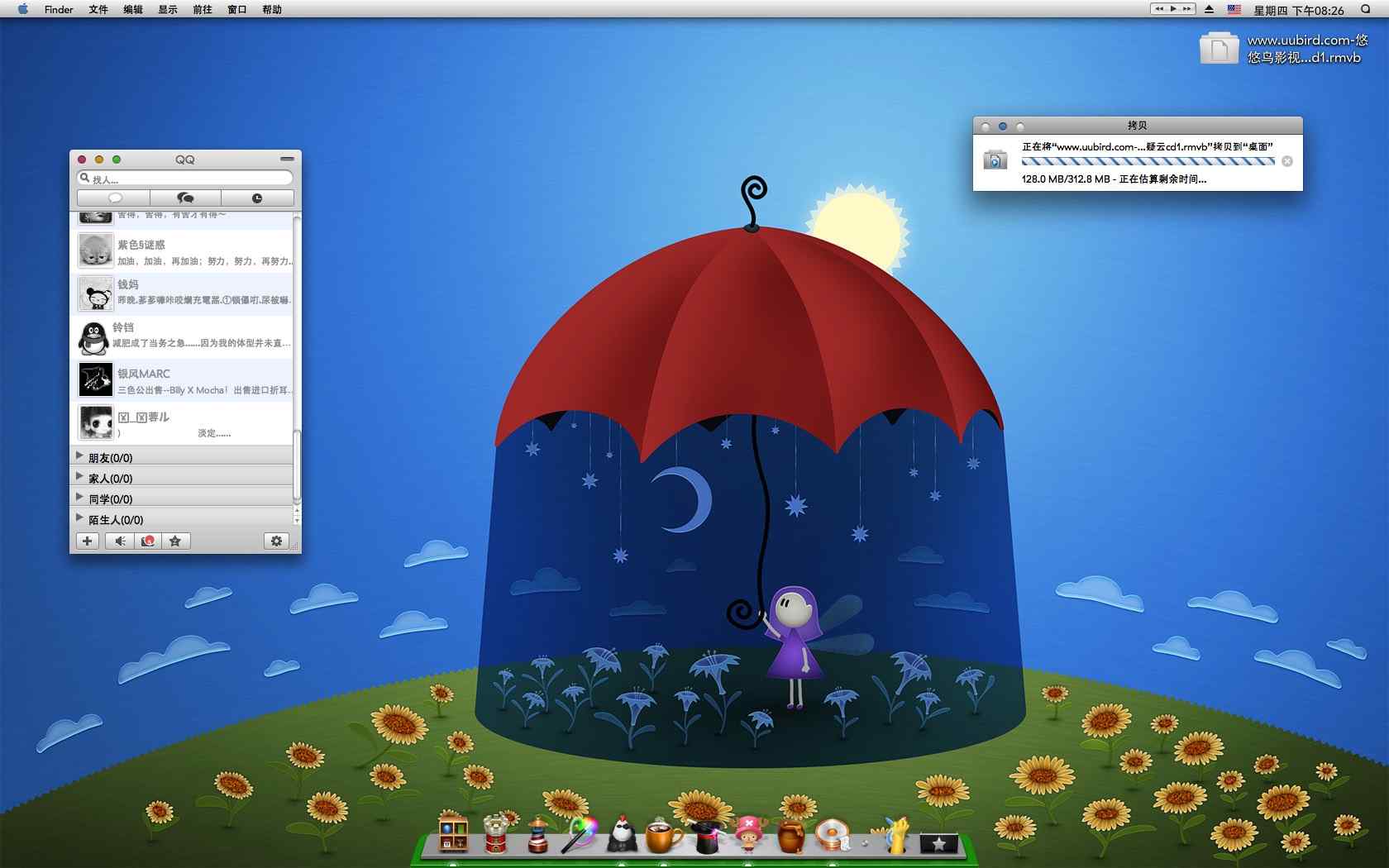1389x868 pixels.
Task: Open the black star stack in Dock
Action: [938, 843]
